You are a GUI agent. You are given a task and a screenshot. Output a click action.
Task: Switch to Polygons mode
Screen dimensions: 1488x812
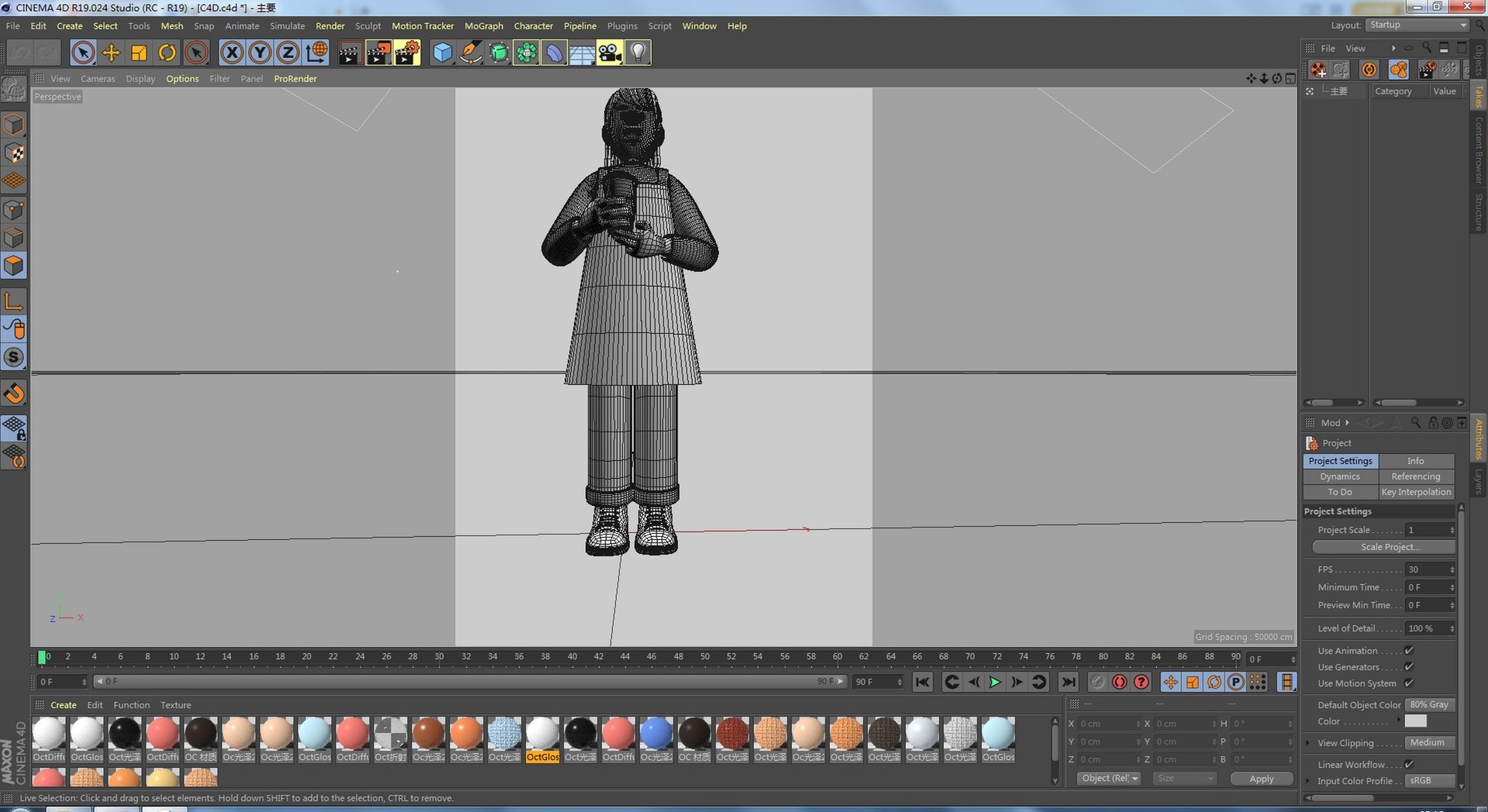(x=14, y=266)
